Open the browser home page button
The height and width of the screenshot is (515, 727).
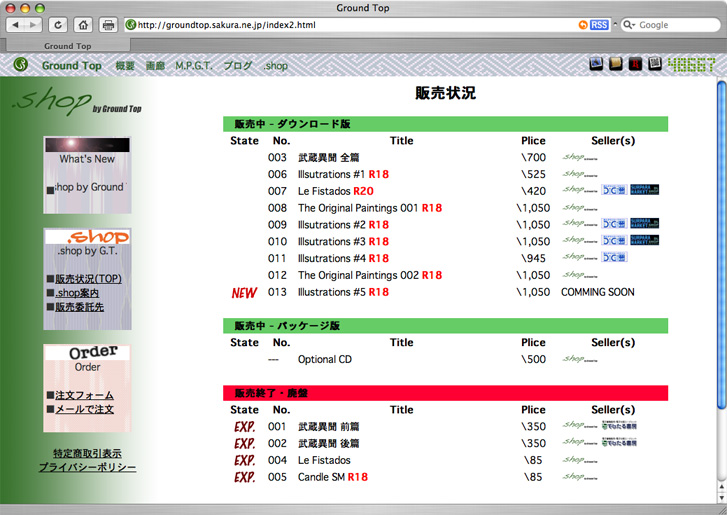pyautogui.click(x=83, y=25)
